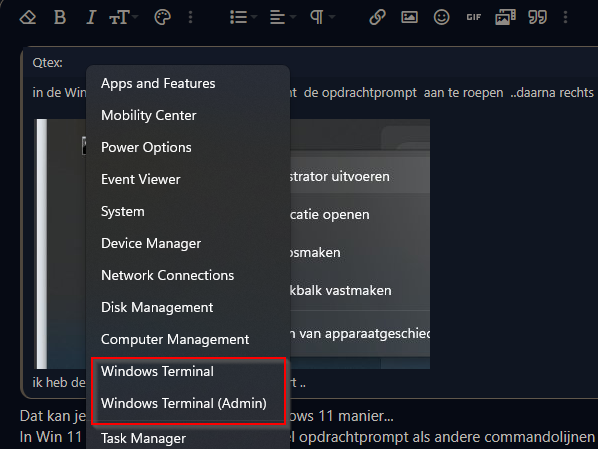Open the media gallery icon

point(505,18)
